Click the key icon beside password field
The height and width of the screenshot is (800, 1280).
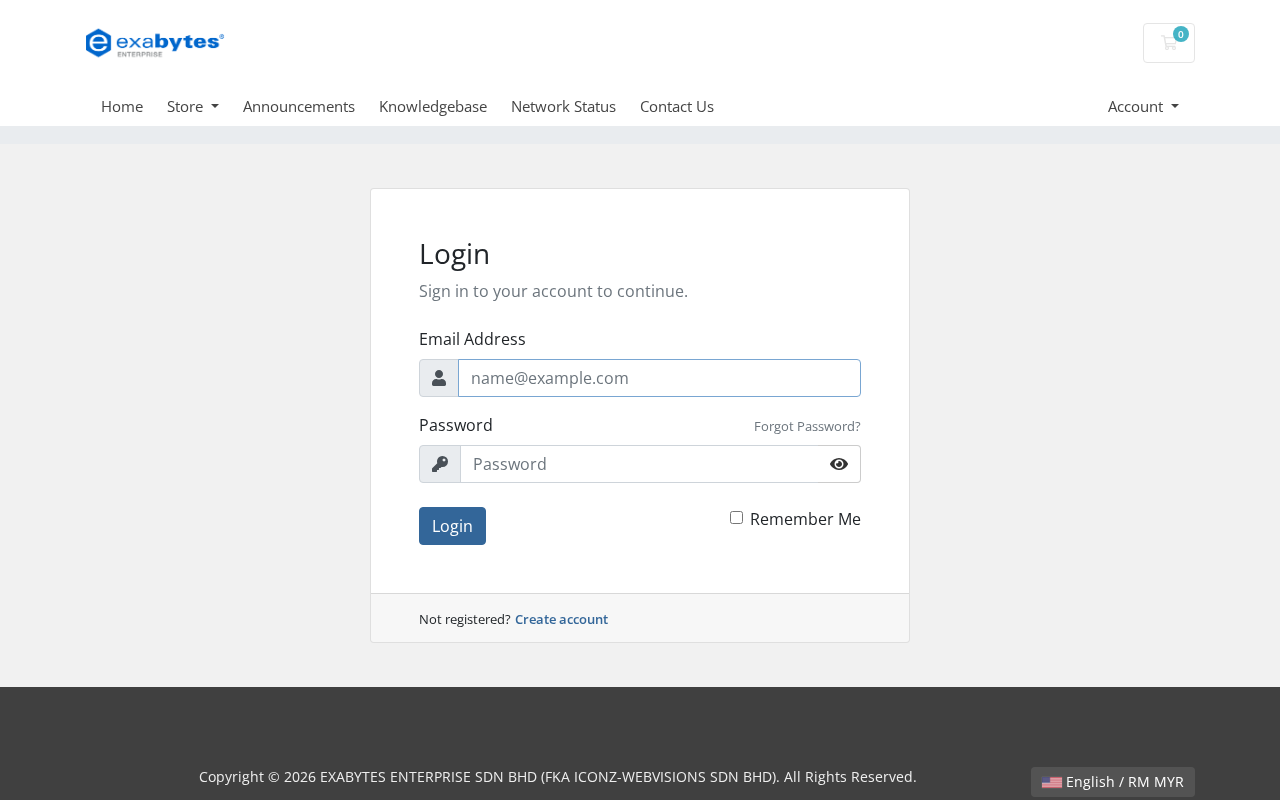click(440, 464)
